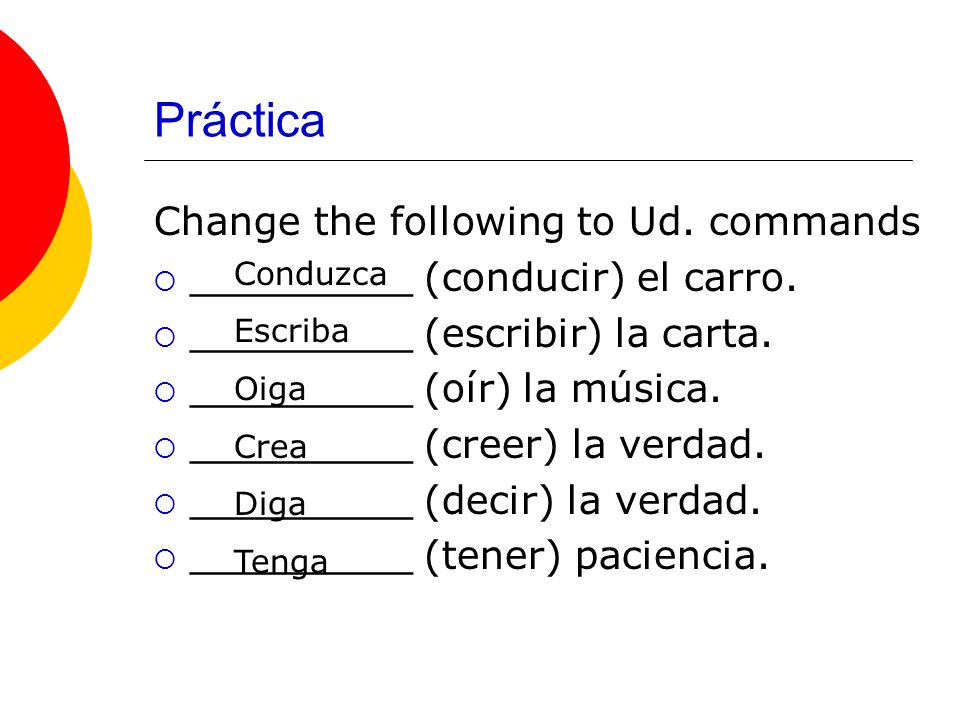This screenshot has width=960, height=720.
Task: Click the instruction line about Ud. commands
Action: [537, 221]
